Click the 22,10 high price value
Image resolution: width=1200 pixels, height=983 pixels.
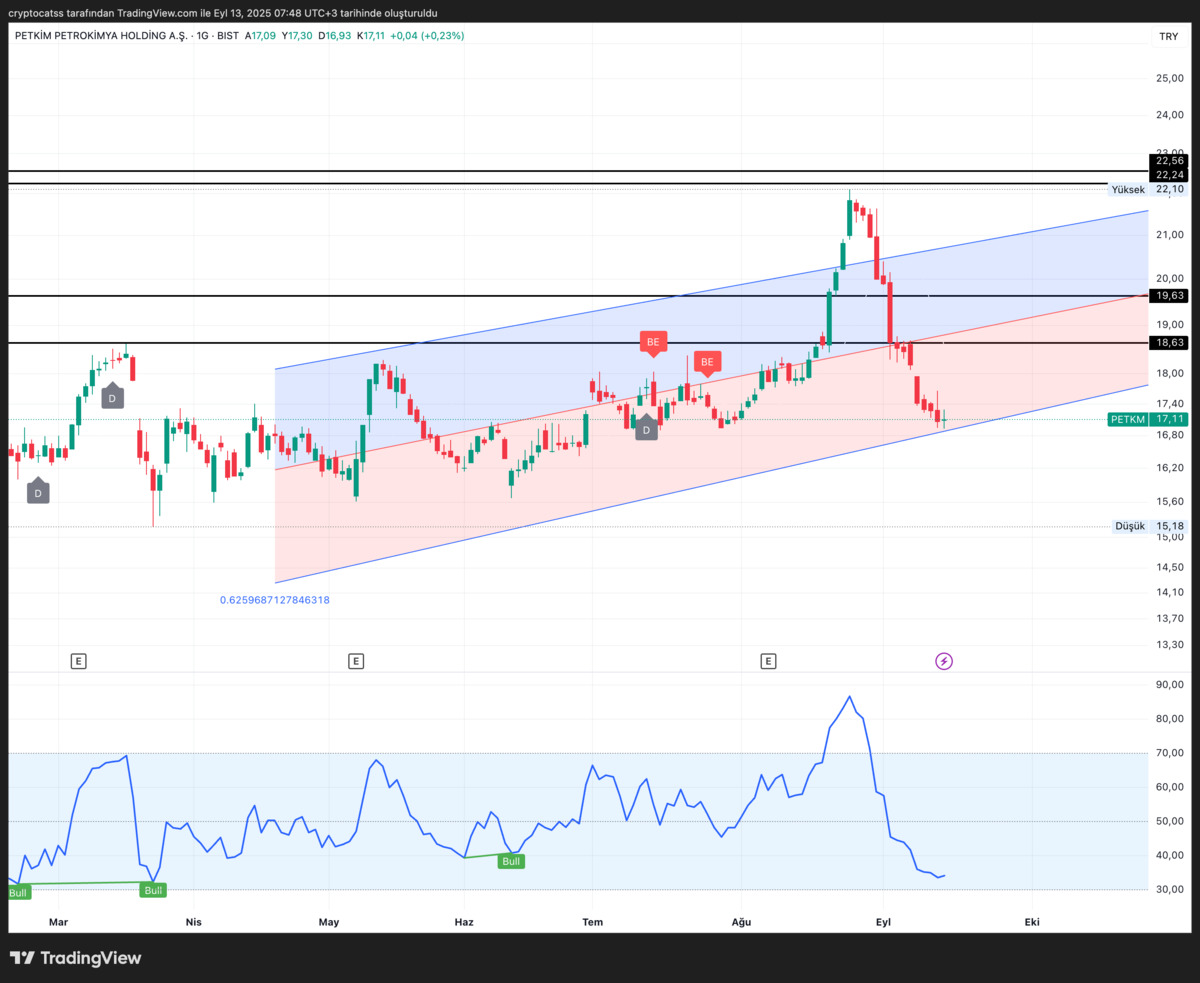click(x=1169, y=189)
